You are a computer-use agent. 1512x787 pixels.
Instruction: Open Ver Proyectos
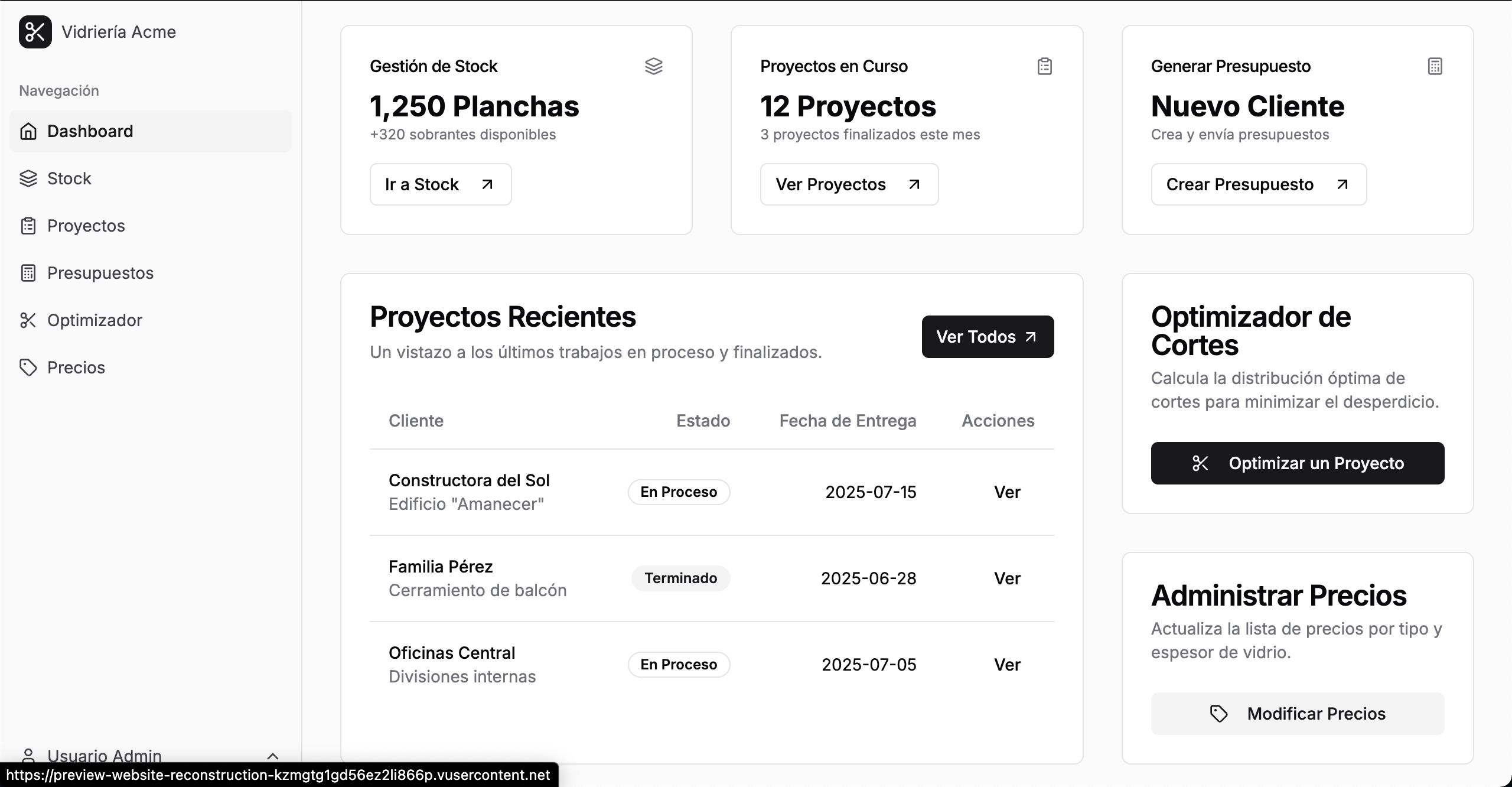point(849,184)
